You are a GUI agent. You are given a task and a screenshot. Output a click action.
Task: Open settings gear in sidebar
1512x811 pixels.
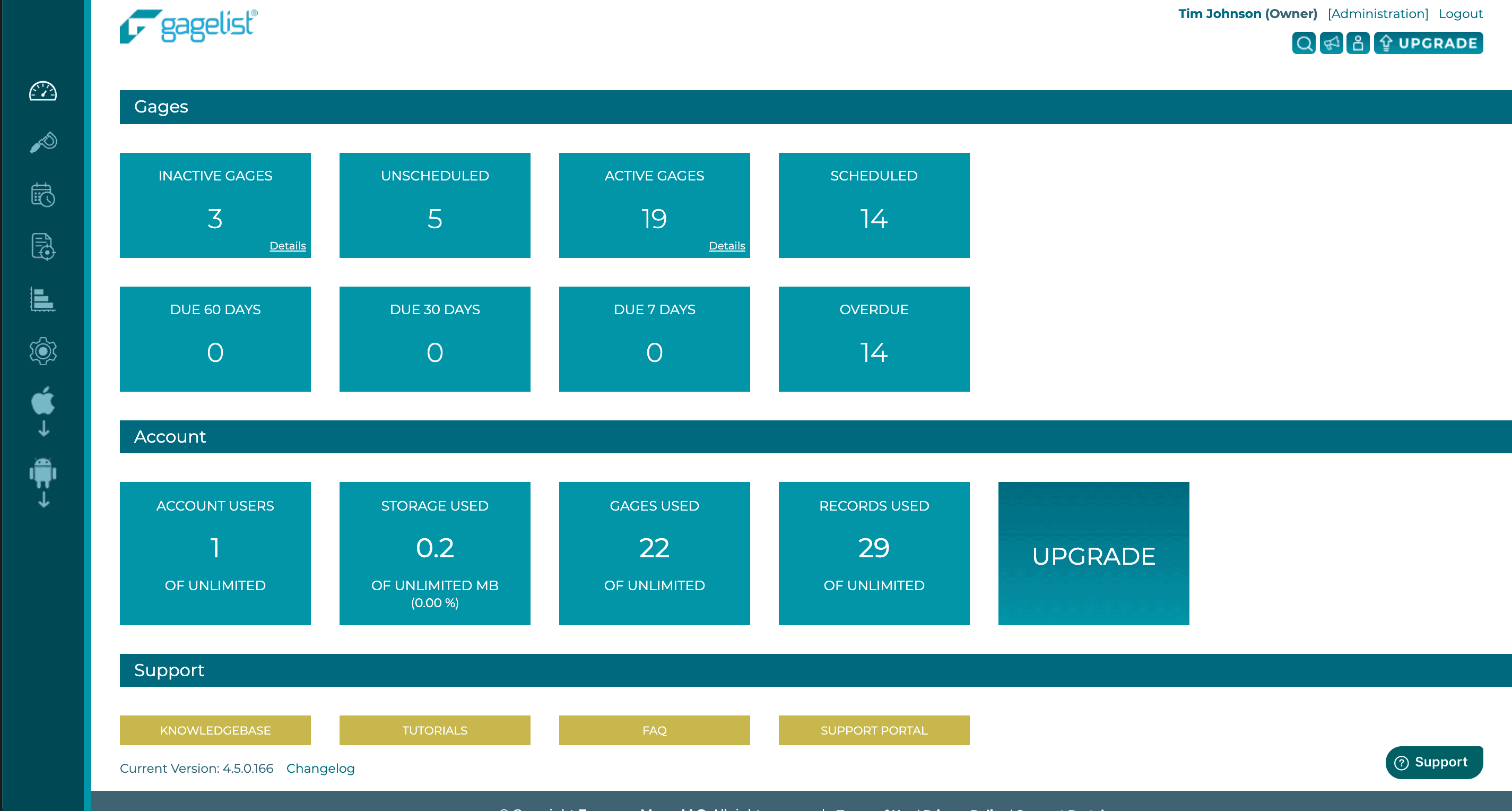click(x=43, y=351)
